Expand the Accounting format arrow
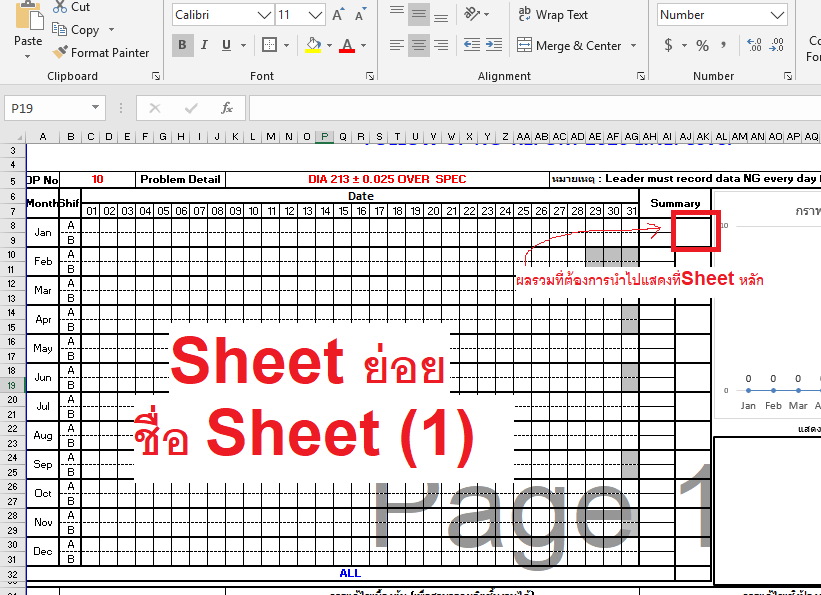 [x=684, y=46]
